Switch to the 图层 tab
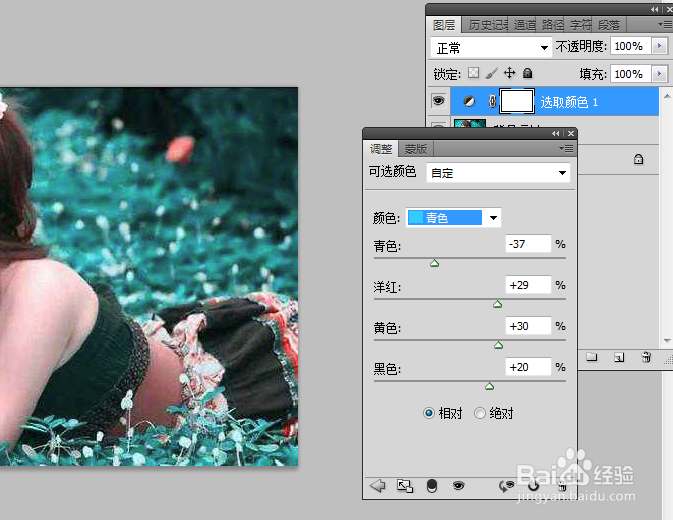The height and width of the screenshot is (520, 673). pos(444,25)
